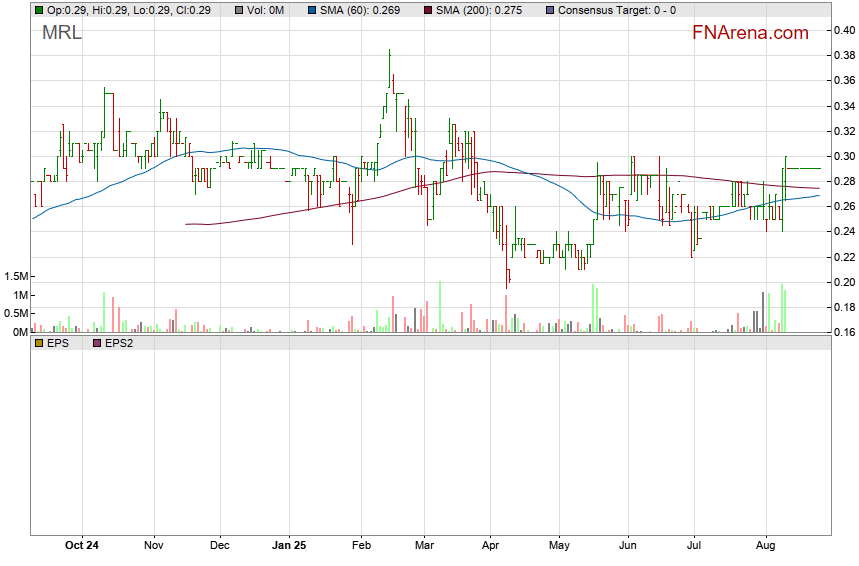Click the maroon SMA (200) legend swatch
The image size is (859, 566).
[x=428, y=10]
